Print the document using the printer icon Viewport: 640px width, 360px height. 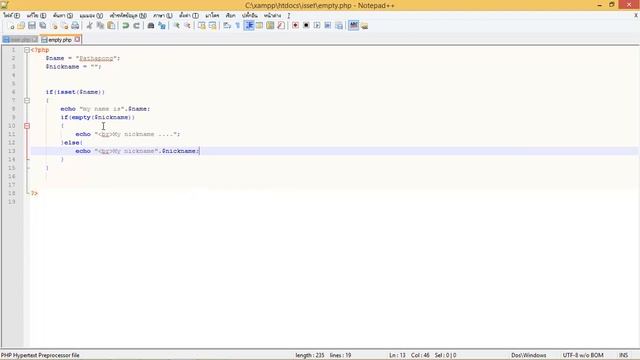[x=75, y=26]
